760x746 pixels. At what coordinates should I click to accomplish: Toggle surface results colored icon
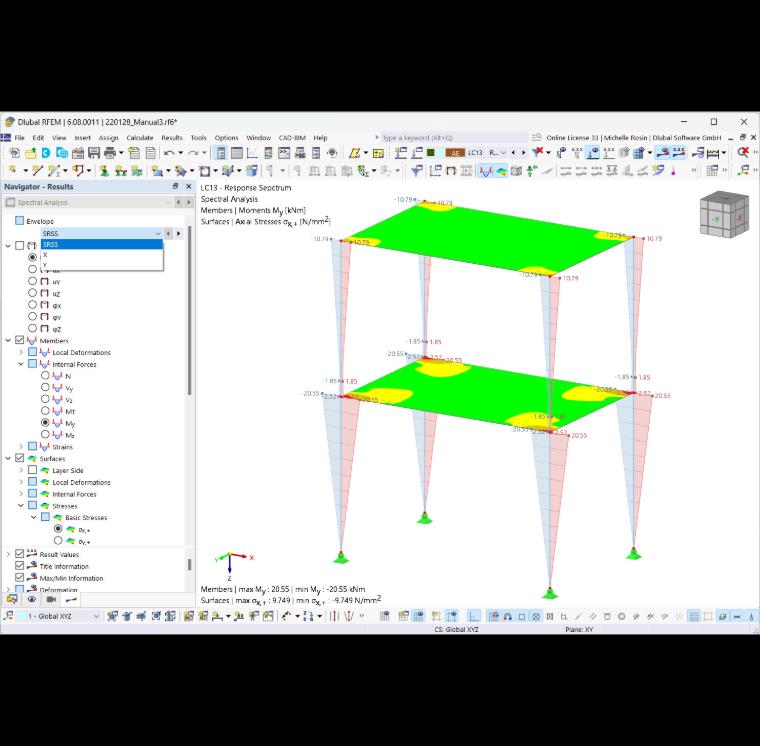pyautogui.click(x=501, y=171)
